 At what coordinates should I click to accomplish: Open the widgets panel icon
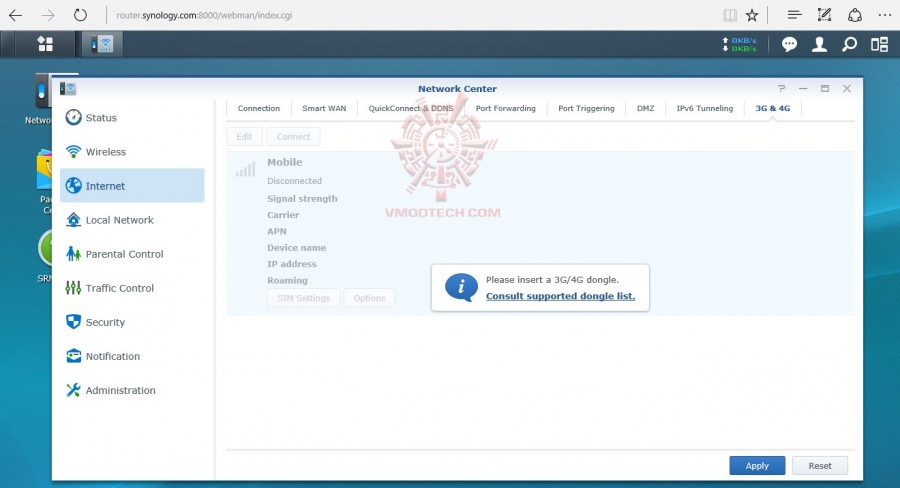pos(879,45)
